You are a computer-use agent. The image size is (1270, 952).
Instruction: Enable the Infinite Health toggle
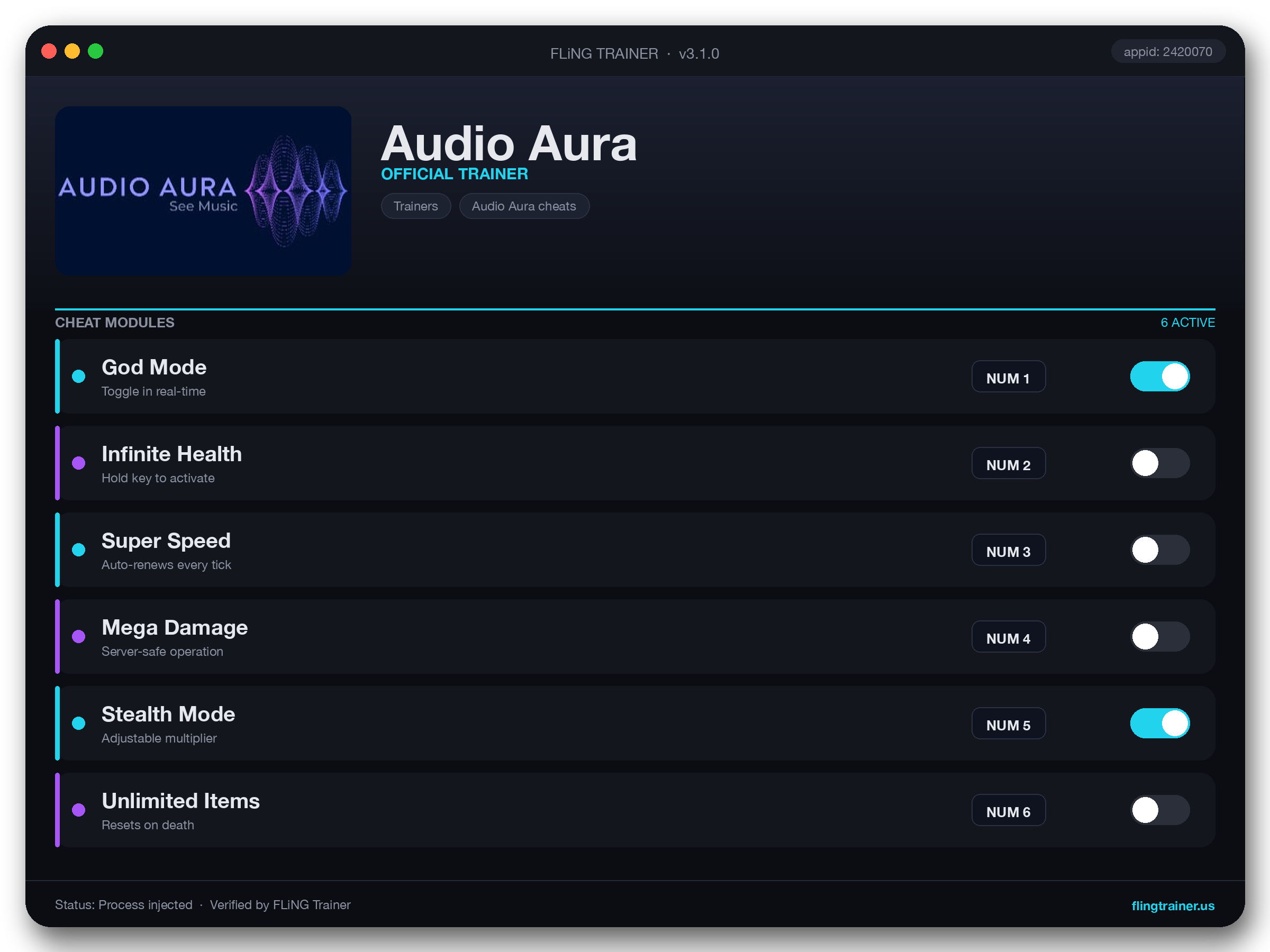click(1160, 463)
